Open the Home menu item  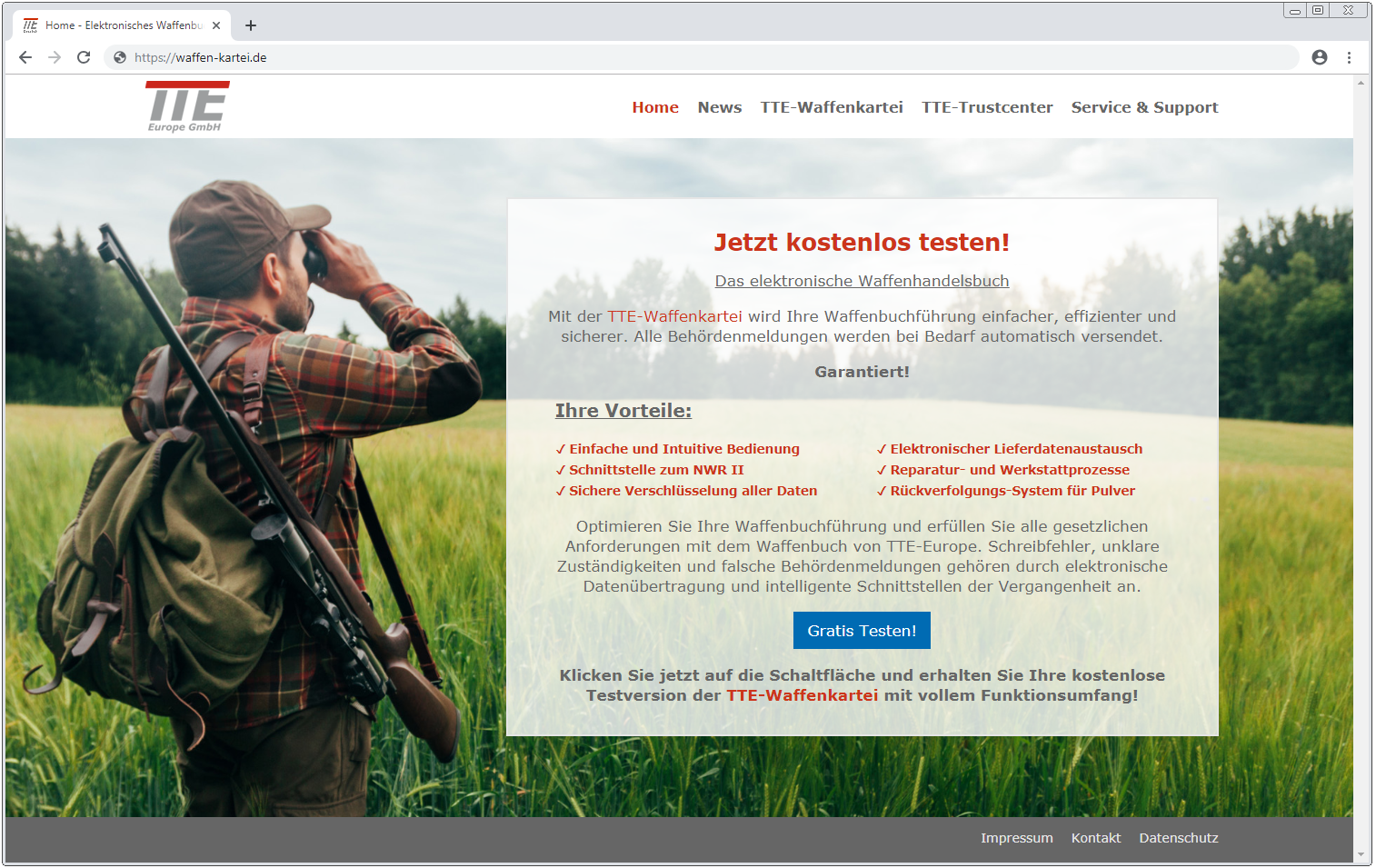pyautogui.click(x=655, y=107)
